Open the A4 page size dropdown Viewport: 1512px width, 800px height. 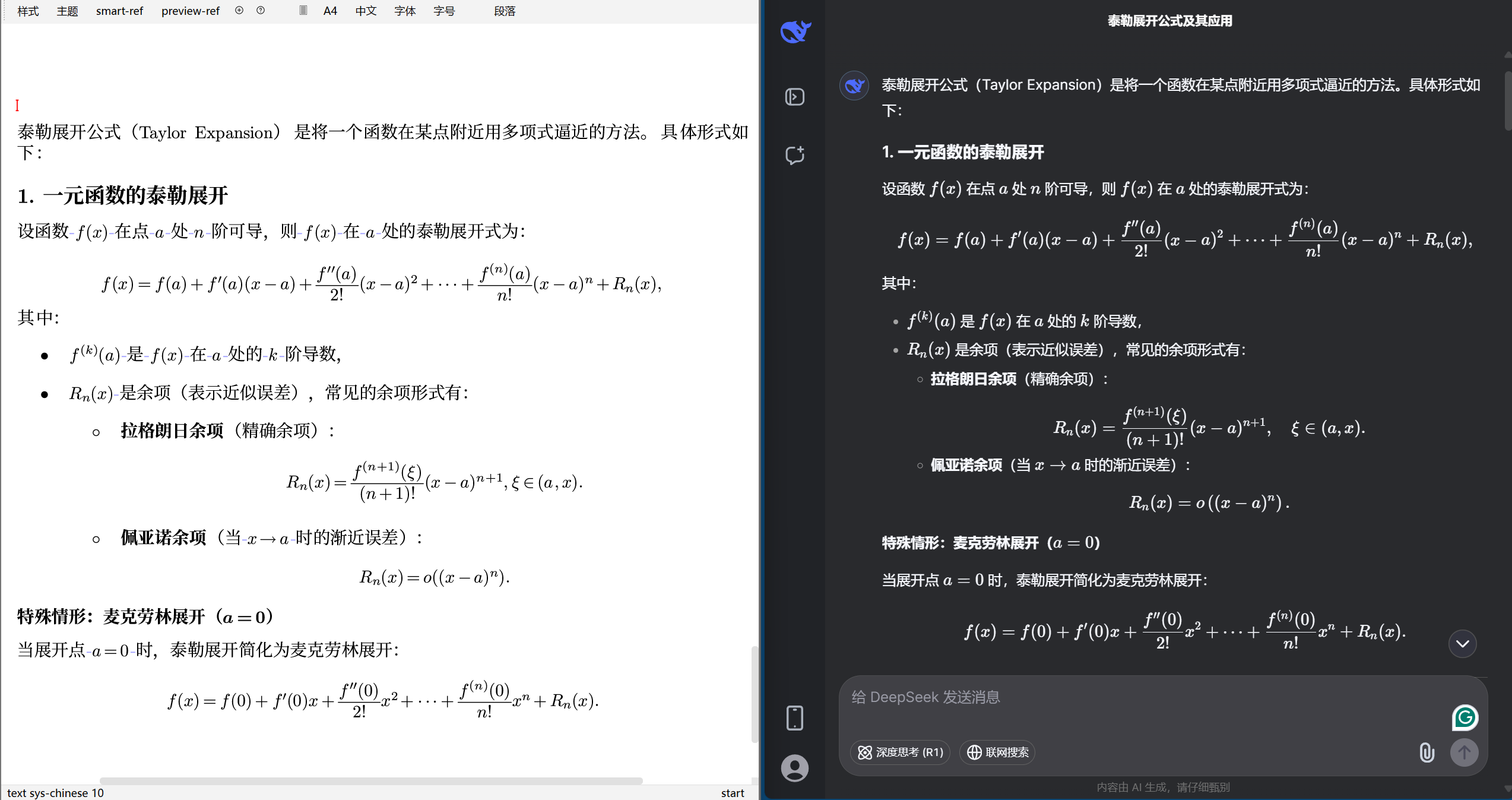click(x=330, y=11)
